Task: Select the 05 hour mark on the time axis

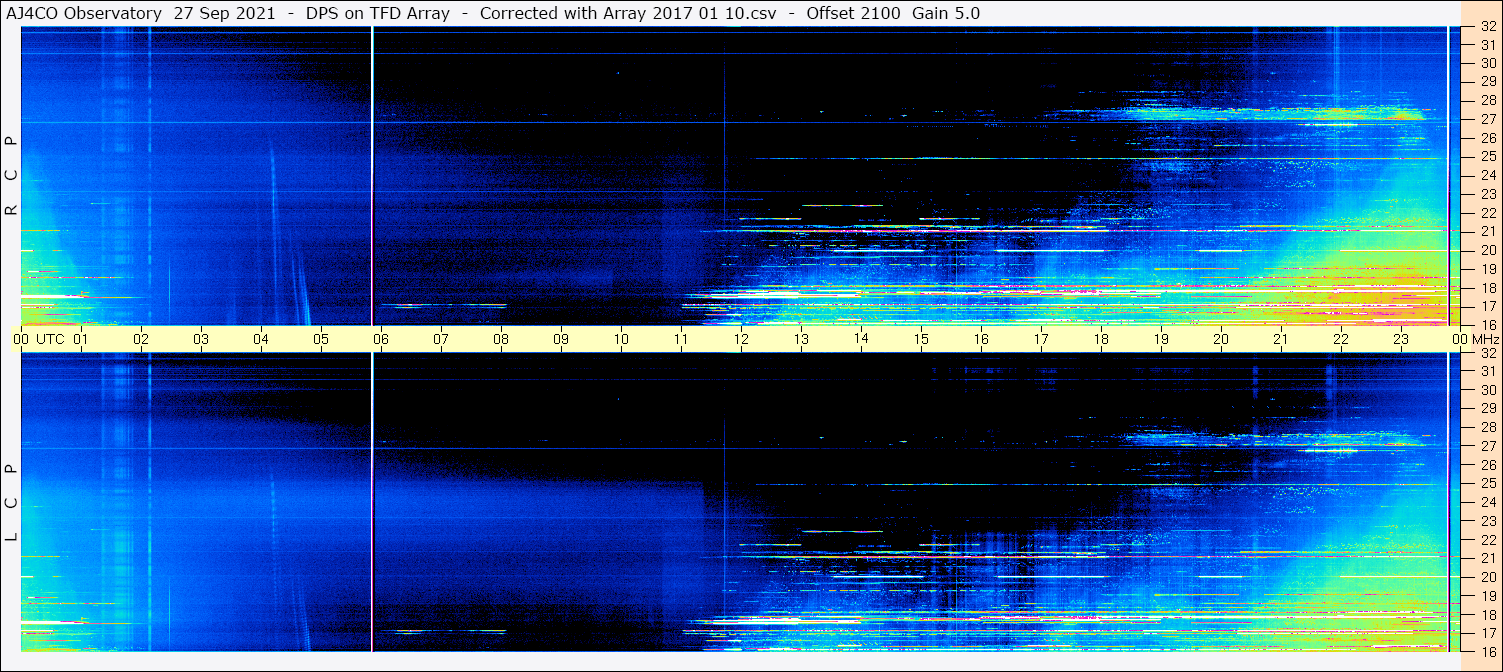Action: (321, 339)
